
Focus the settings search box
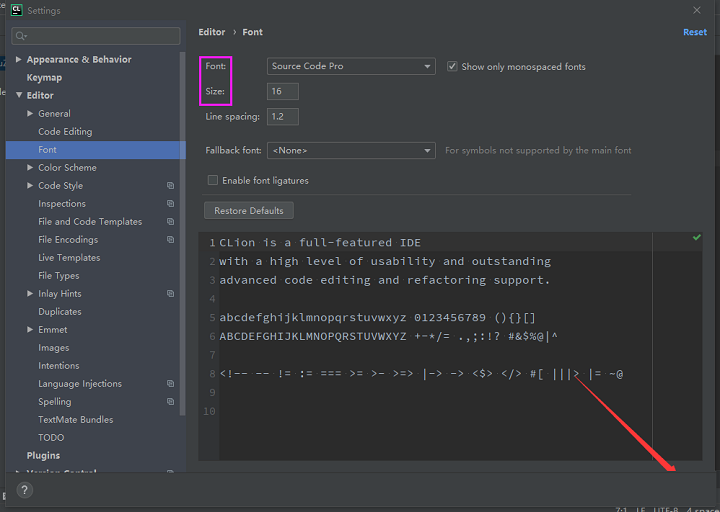(x=96, y=36)
